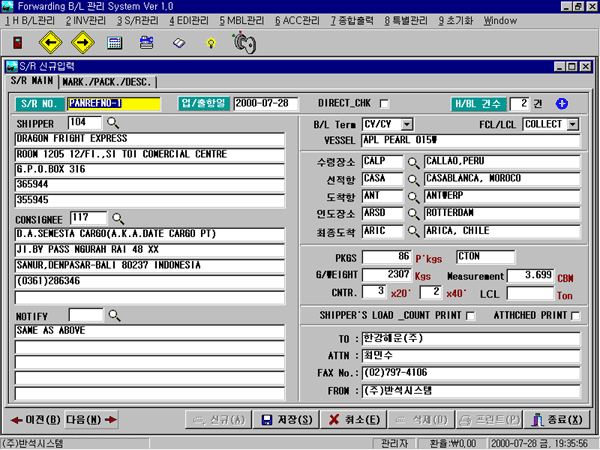This screenshot has height=450, width=600.
Task: Select the S/R MAIN tab
Action: (32, 81)
